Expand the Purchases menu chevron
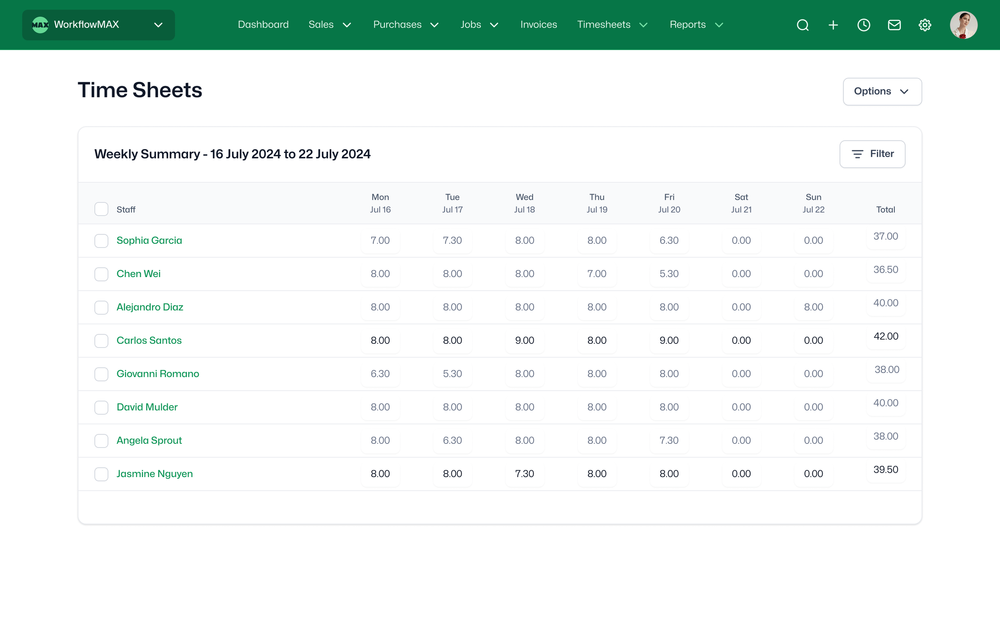Image resolution: width=1000 pixels, height=625 pixels. click(x=434, y=25)
